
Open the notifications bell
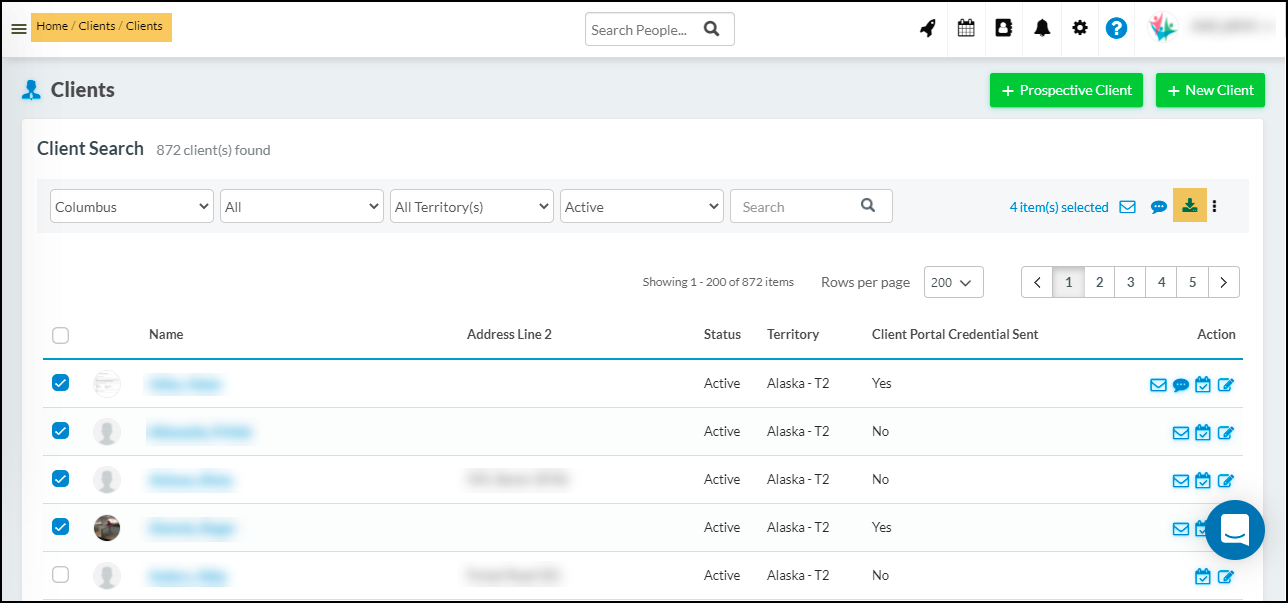(1042, 28)
